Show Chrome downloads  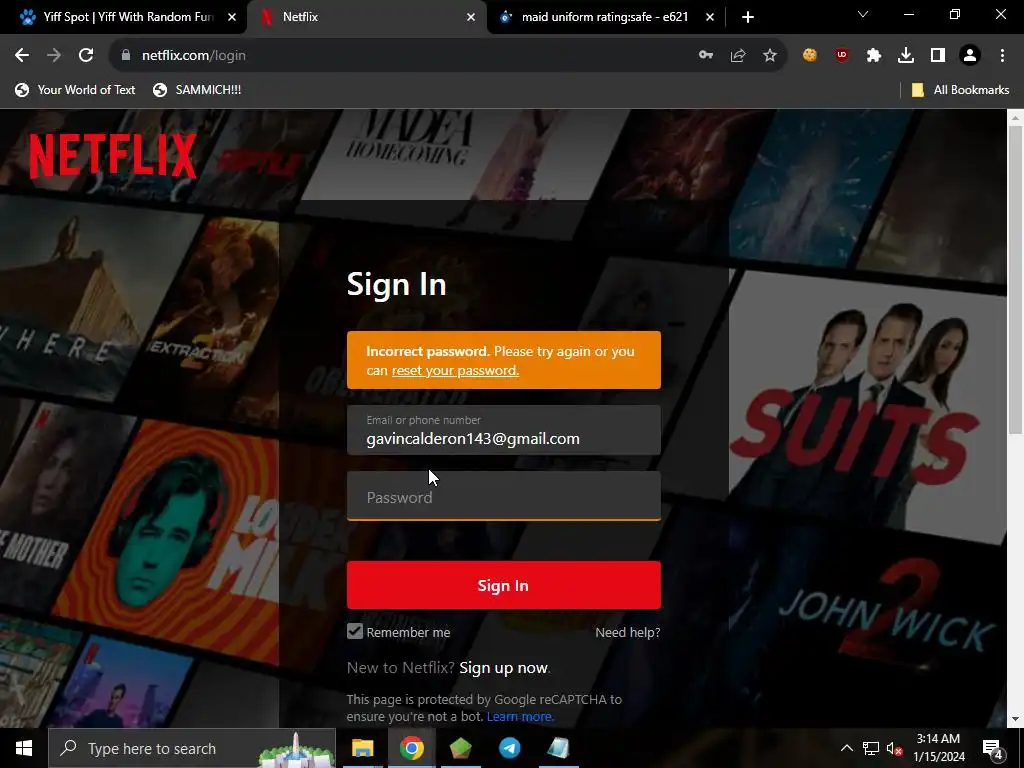(x=906, y=56)
